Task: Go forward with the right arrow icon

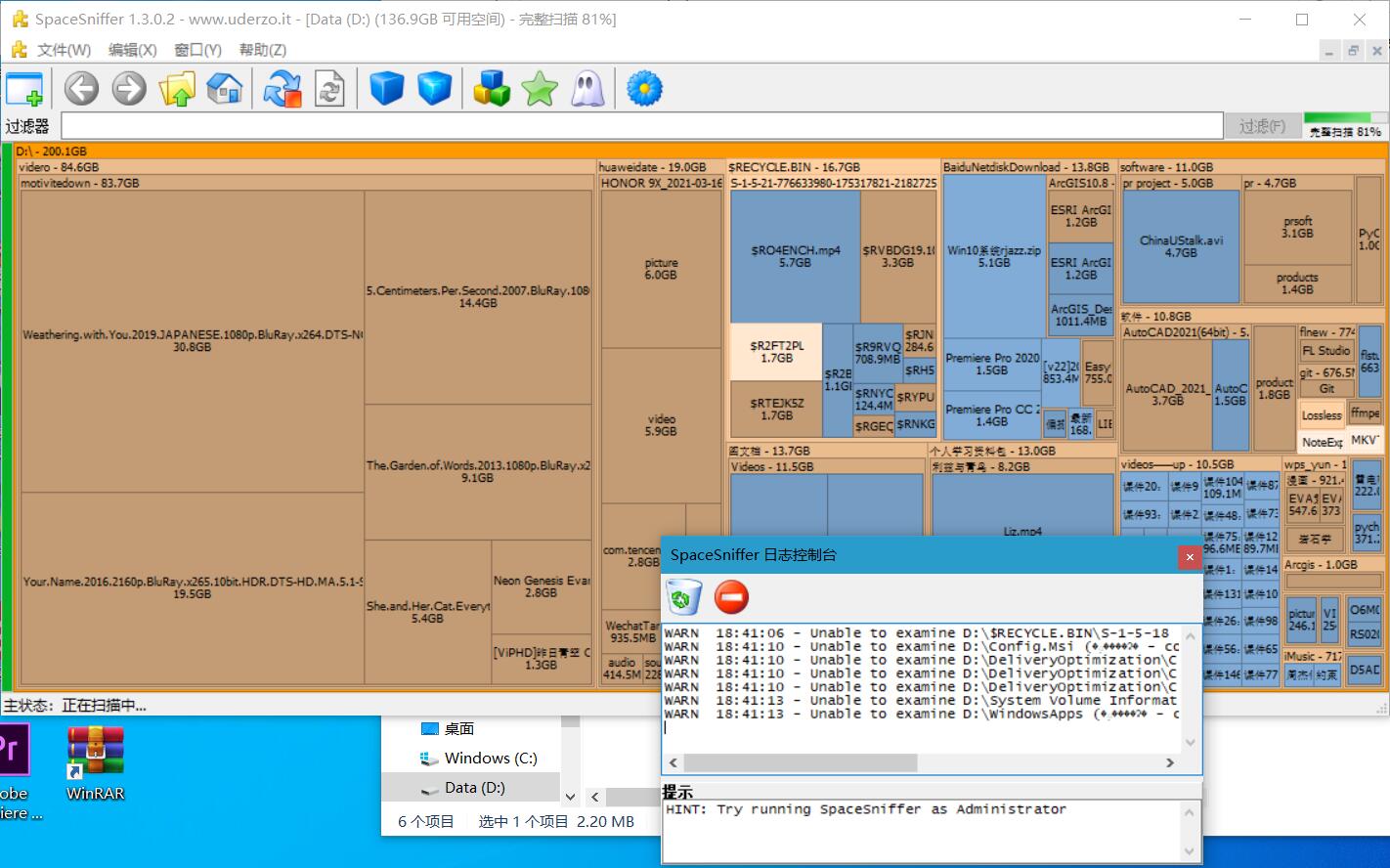Action: coord(128,89)
